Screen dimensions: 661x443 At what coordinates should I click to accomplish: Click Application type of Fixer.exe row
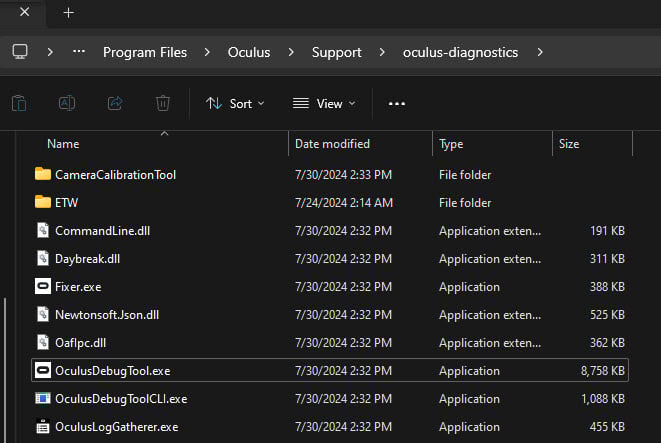[x=469, y=287]
